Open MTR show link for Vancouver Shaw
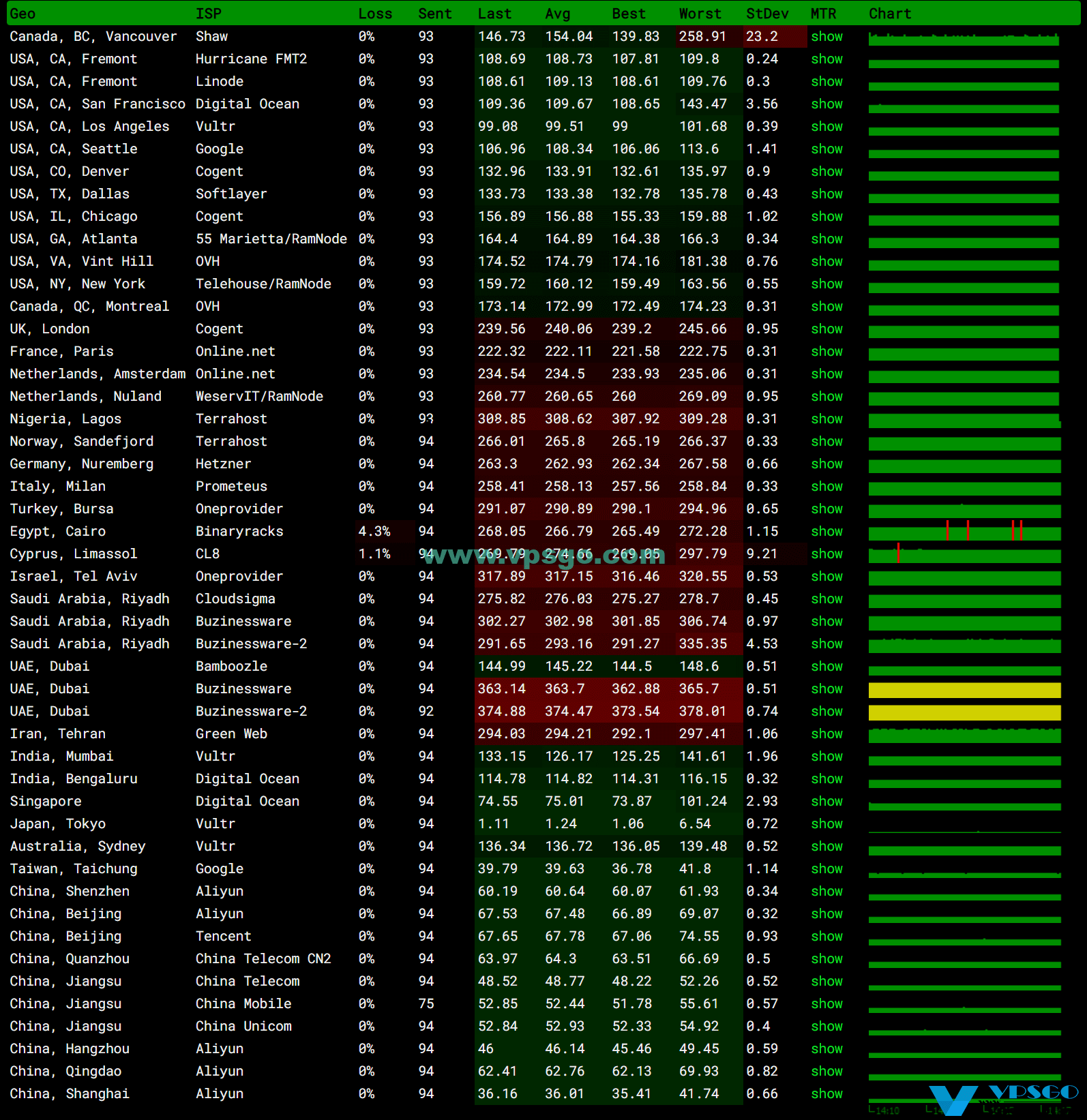Image resolution: width=1087 pixels, height=1120 pixels. (827, 37)
